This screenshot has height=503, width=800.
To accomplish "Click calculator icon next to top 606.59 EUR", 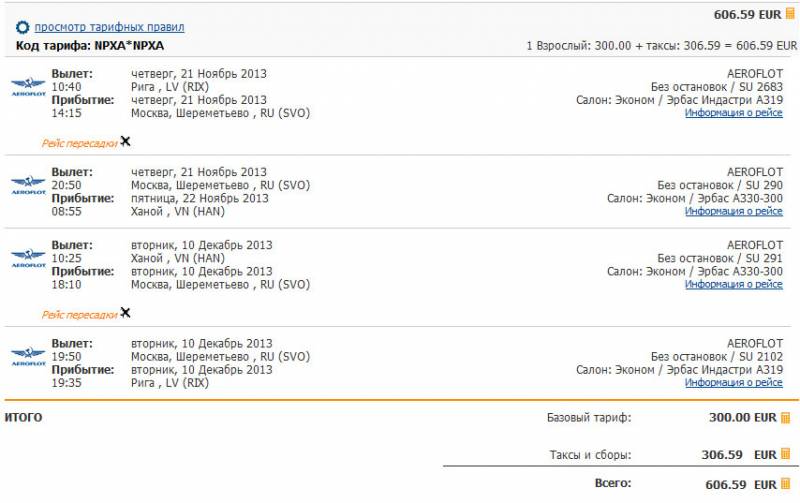I will [790, 14].
